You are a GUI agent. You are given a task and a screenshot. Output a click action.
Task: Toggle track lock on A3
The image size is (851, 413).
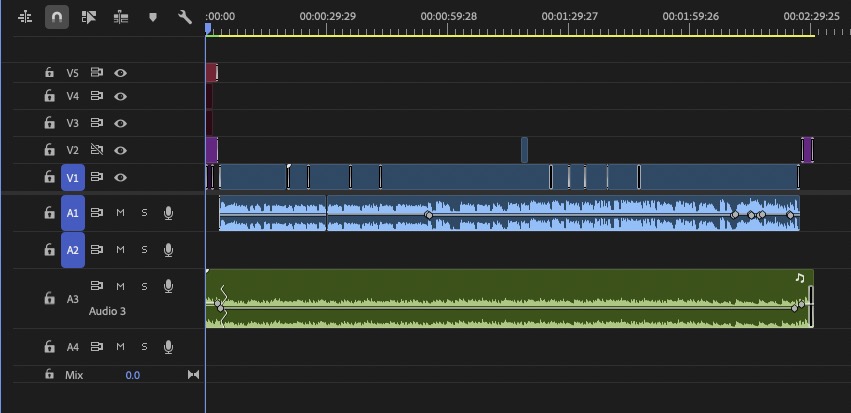[49, 298]
